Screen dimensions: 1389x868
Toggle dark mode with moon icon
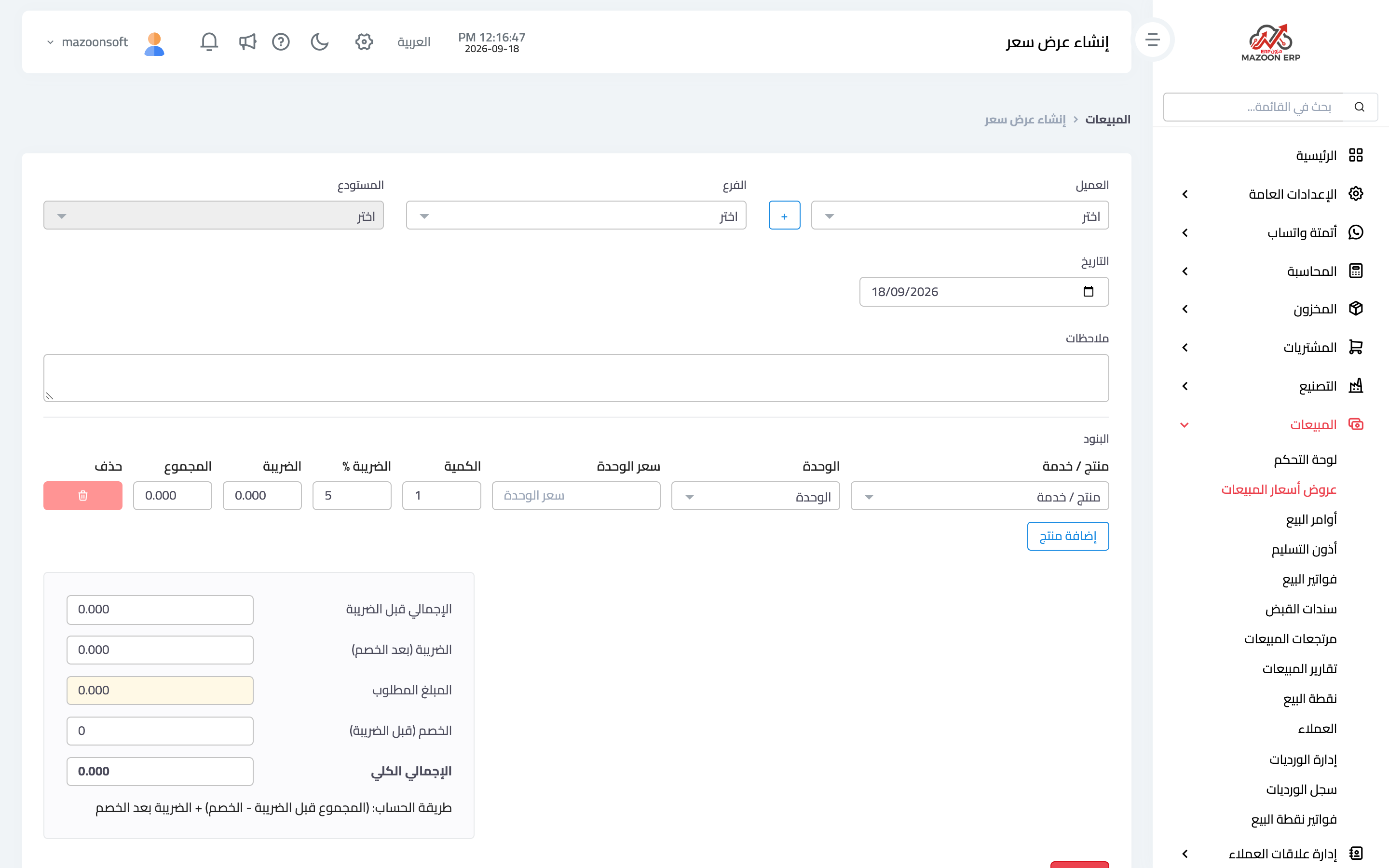click(x=320, y=42)
